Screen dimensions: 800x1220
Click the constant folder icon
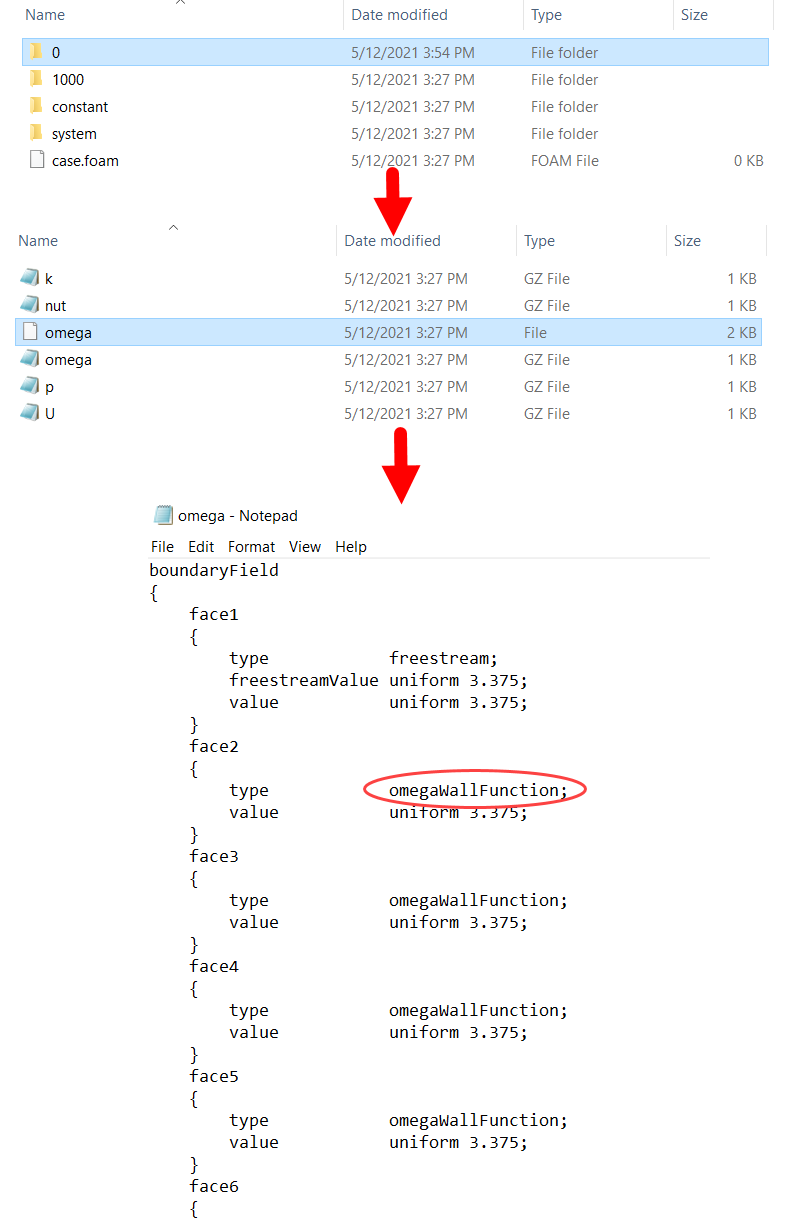[x=36, y=106]
